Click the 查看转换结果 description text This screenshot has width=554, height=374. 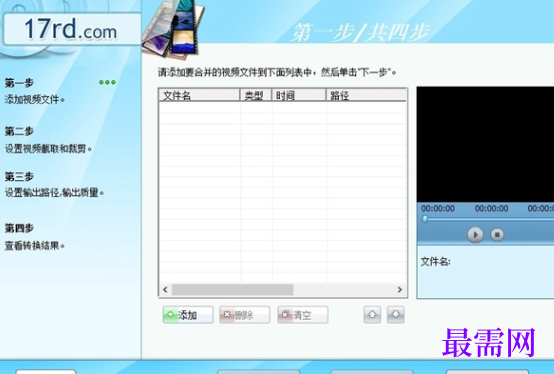(34, 245)
